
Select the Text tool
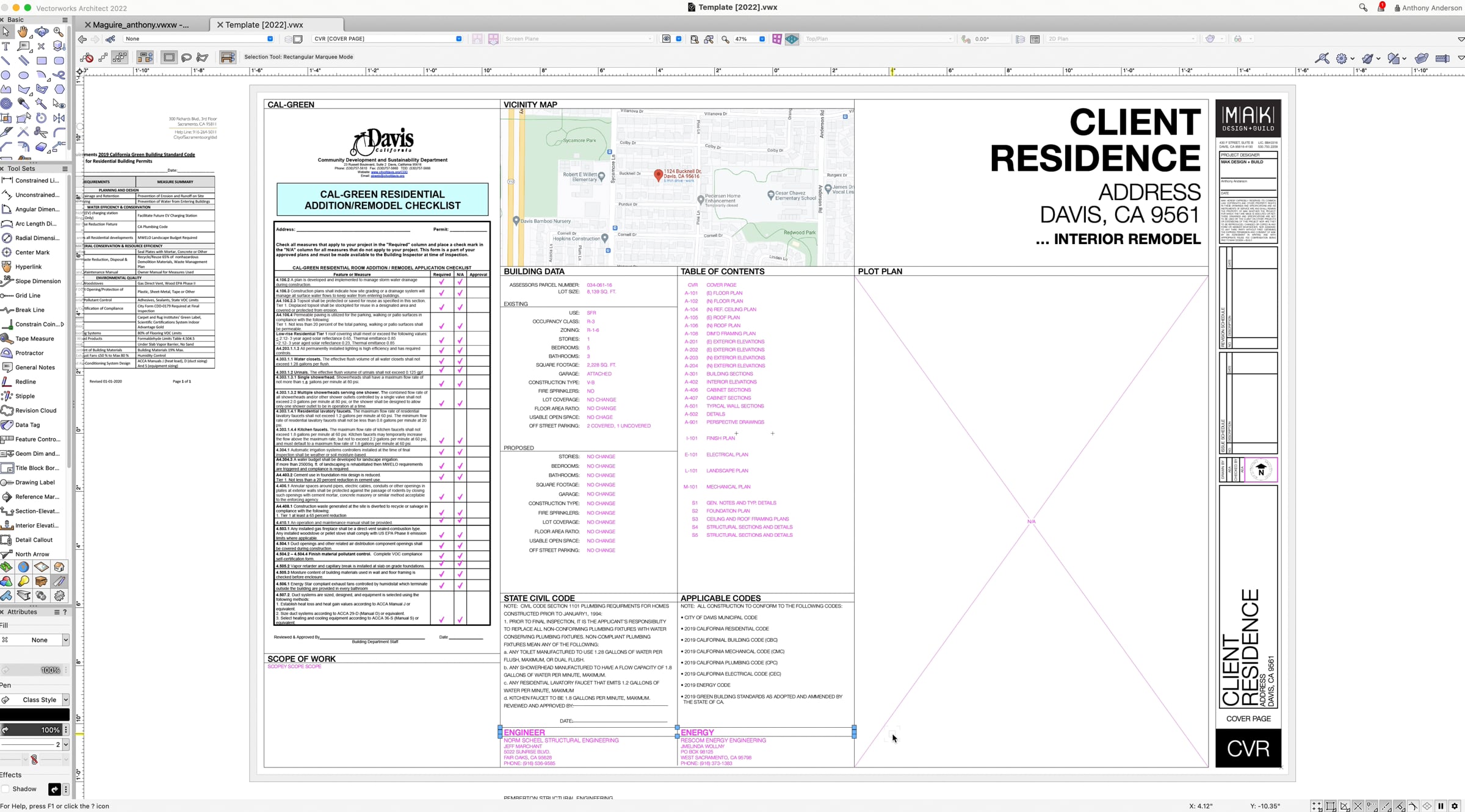(6, 46)
